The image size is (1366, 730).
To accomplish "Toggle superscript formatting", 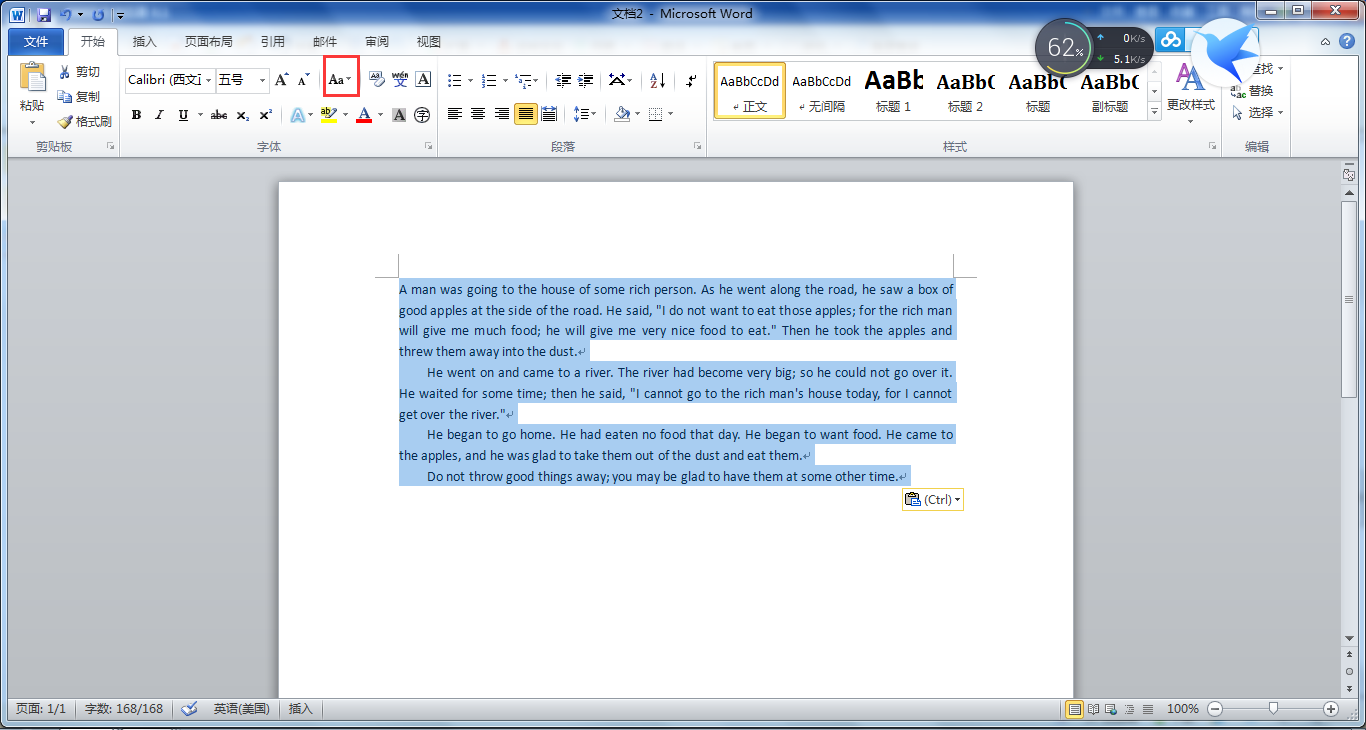I will click(x=265, y=115).
